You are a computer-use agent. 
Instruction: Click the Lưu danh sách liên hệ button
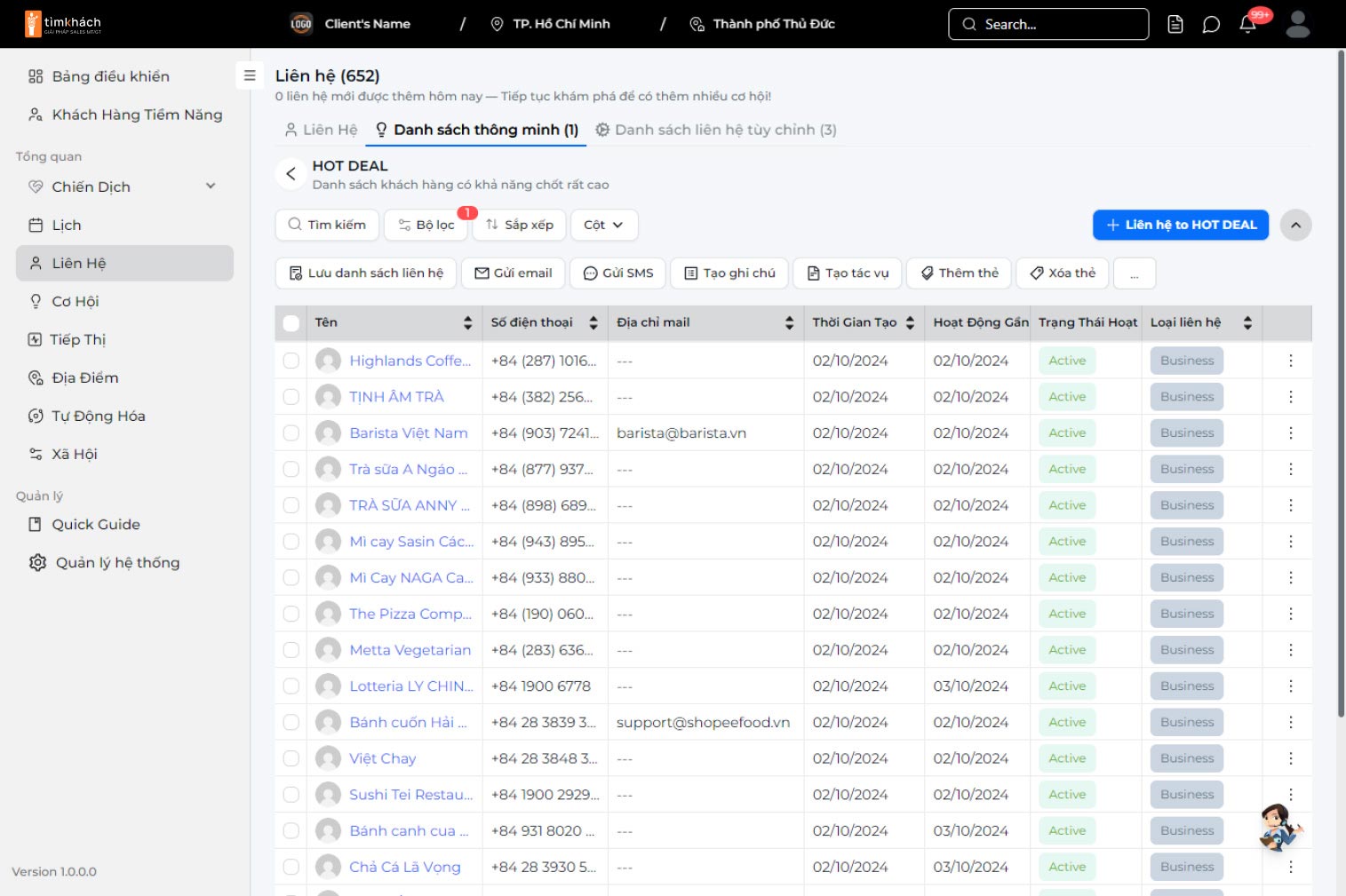[x=366, y=274]
